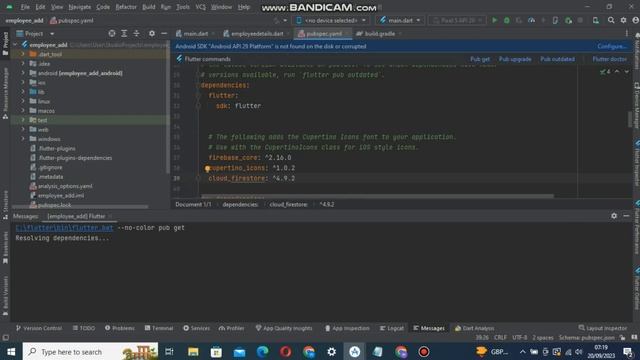Open the VCS menu
The width and height of the screenshot is (640, 360).
pos(200,7)
